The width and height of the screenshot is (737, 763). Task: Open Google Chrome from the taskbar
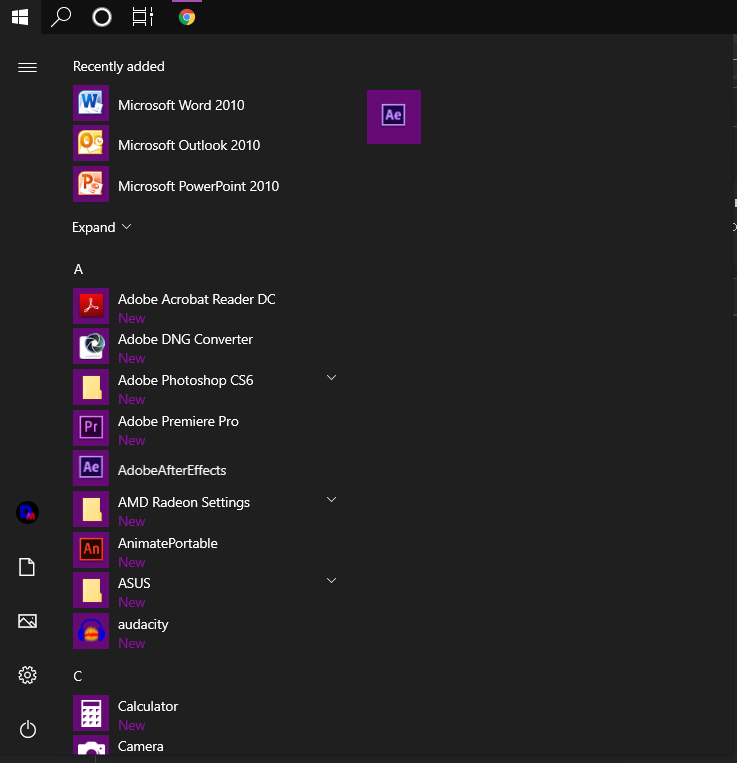point(186,17)
